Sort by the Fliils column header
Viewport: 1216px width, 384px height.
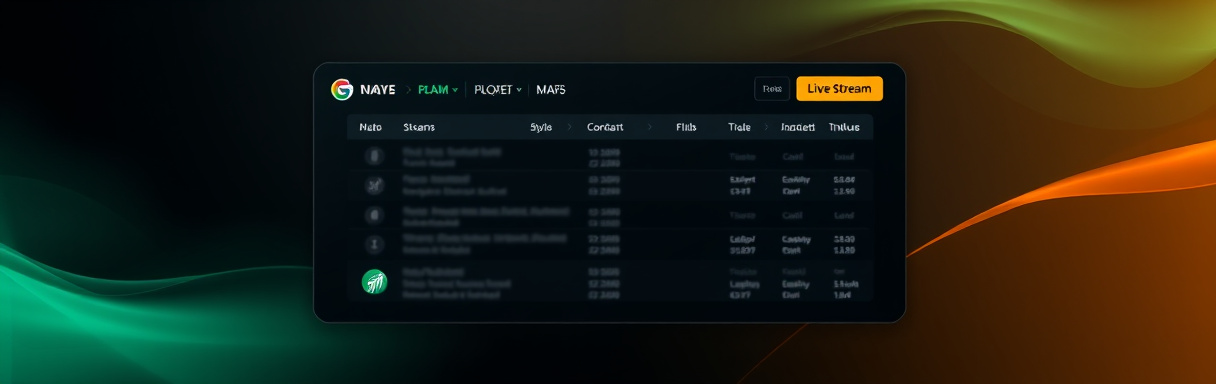click(x=686, y=128)
